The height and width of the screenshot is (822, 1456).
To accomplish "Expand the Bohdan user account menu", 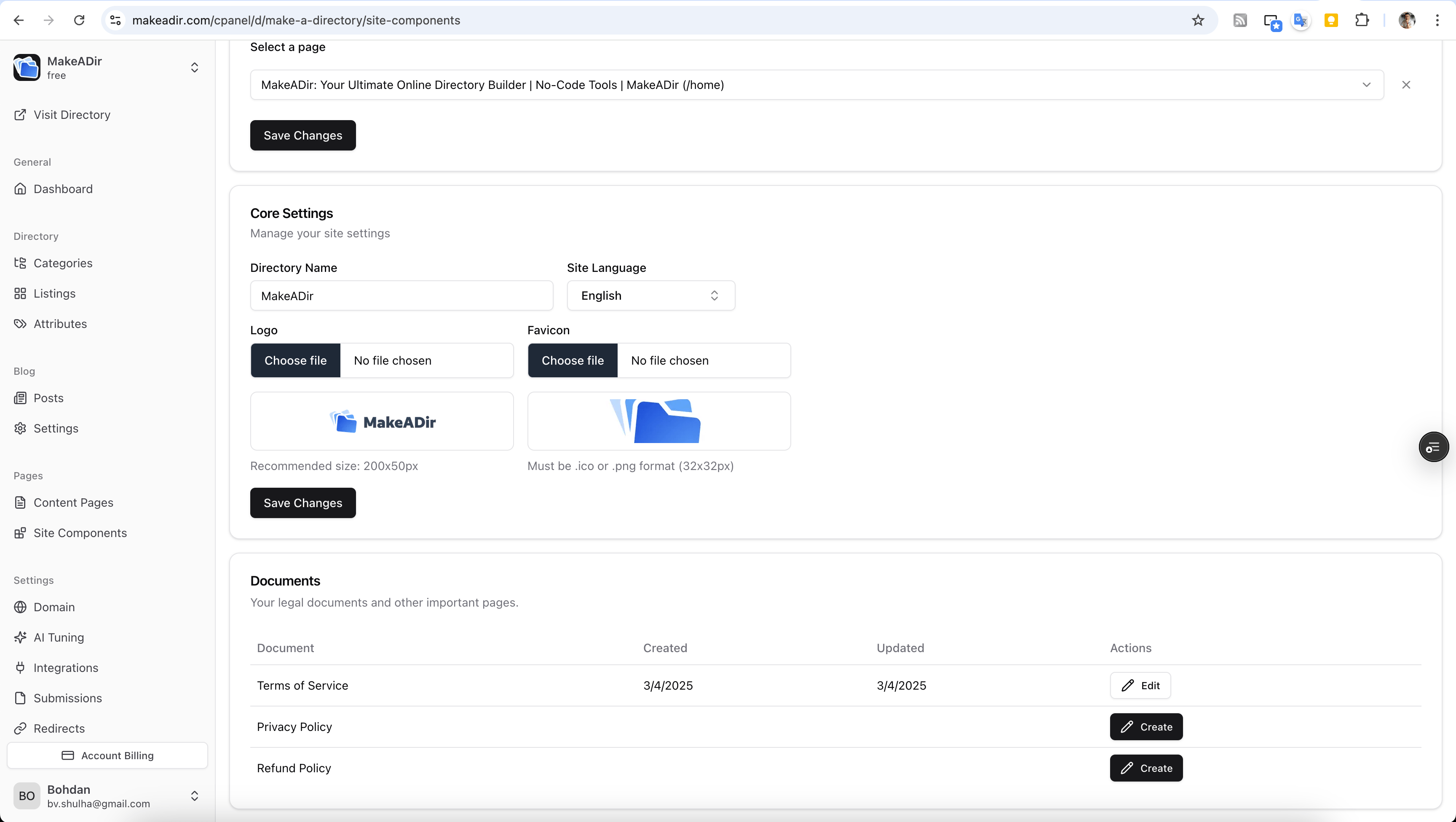I will (x=194, y=795).
